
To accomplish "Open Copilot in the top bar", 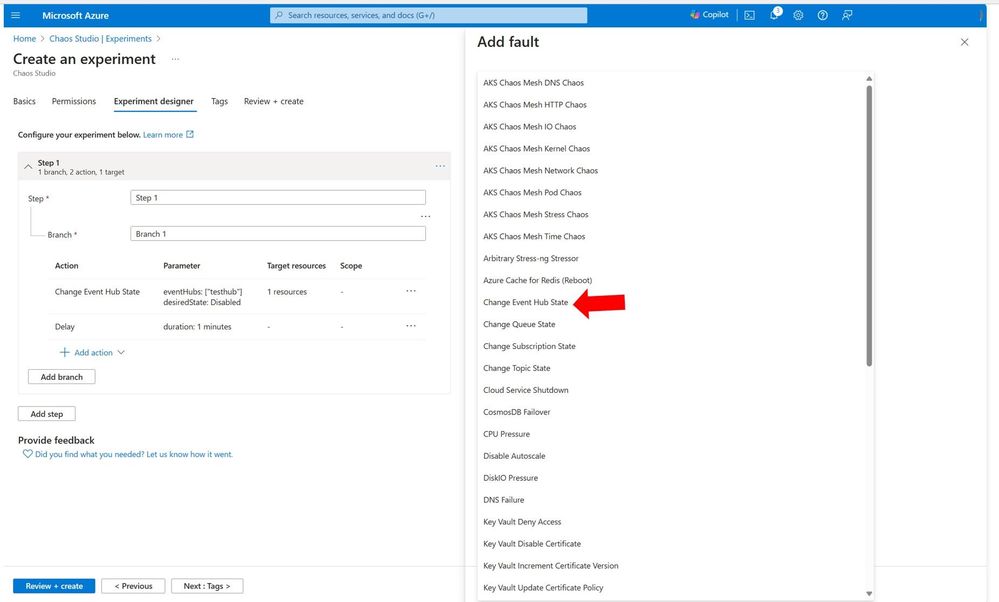I will [x=709, y=15].
